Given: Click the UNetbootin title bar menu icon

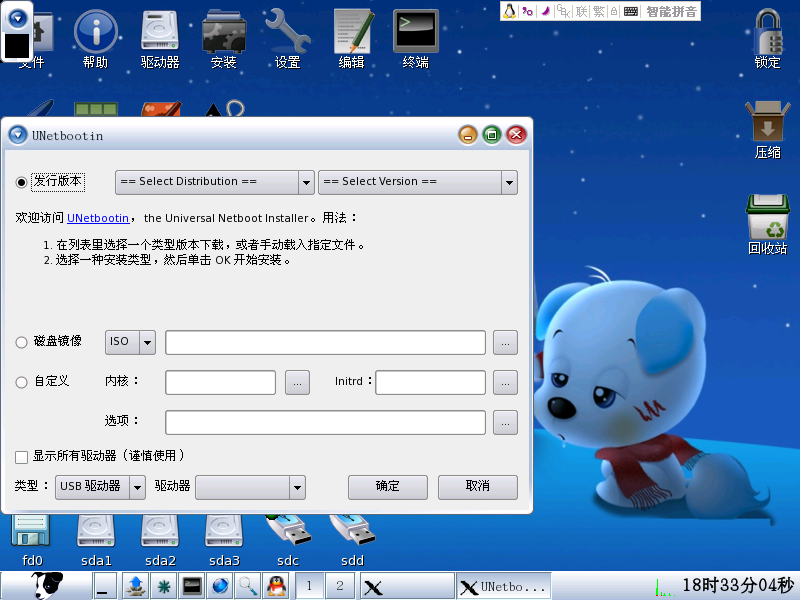Looking at the screenshot, I should (x=18, y=135).
